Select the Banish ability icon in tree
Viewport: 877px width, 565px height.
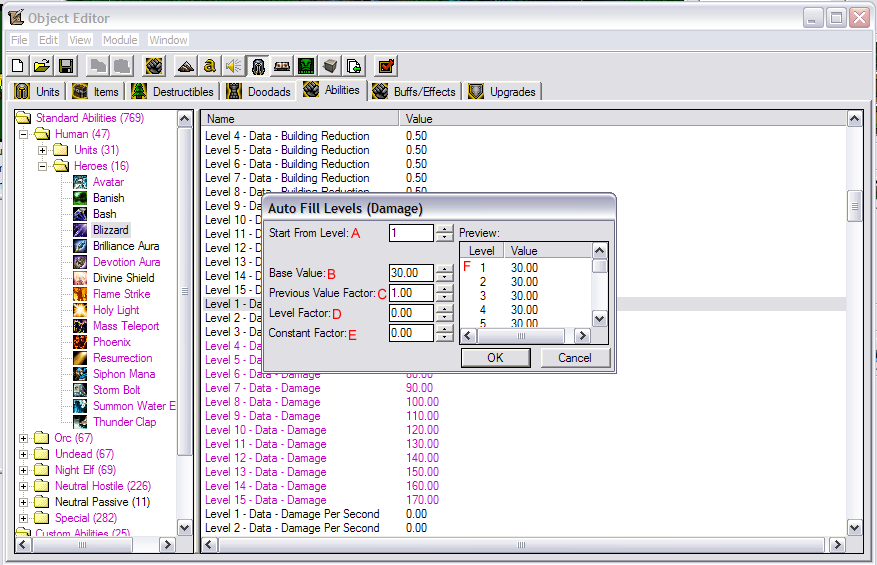80,198
